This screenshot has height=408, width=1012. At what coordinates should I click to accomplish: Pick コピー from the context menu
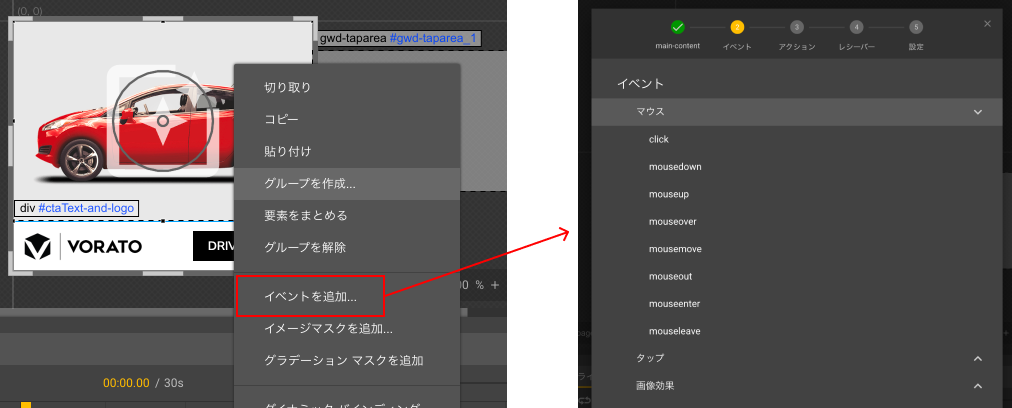click(x=281, y=119)
